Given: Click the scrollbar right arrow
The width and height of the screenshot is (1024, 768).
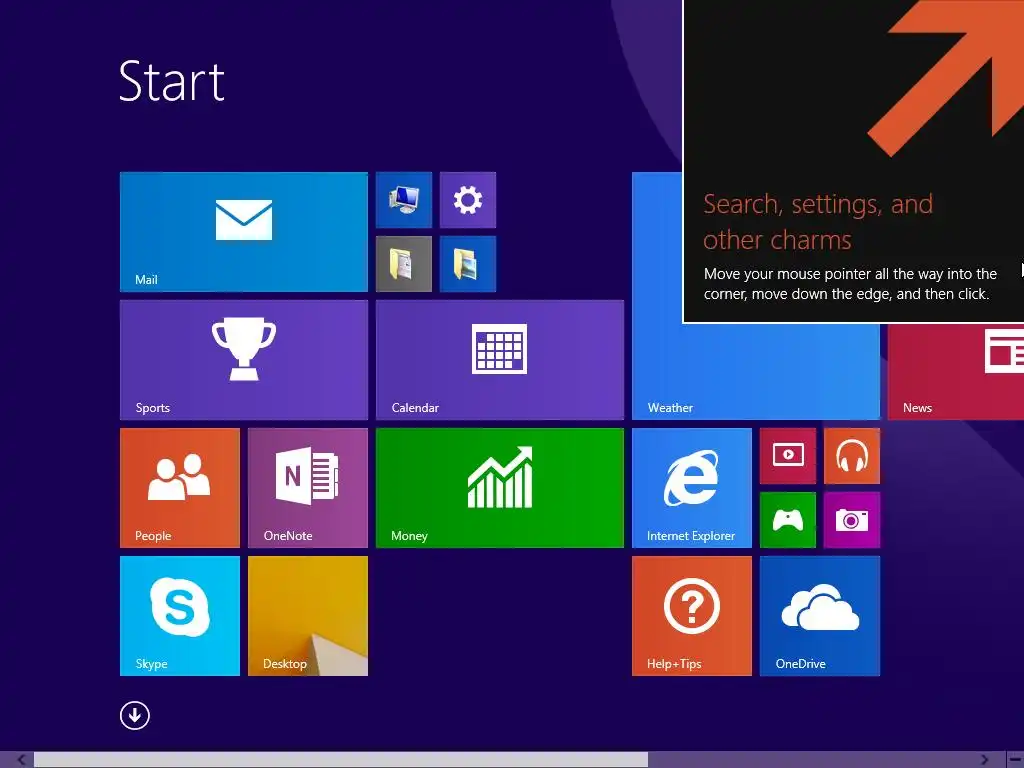Looking at the screenshot, I should [x=984, y=760].
